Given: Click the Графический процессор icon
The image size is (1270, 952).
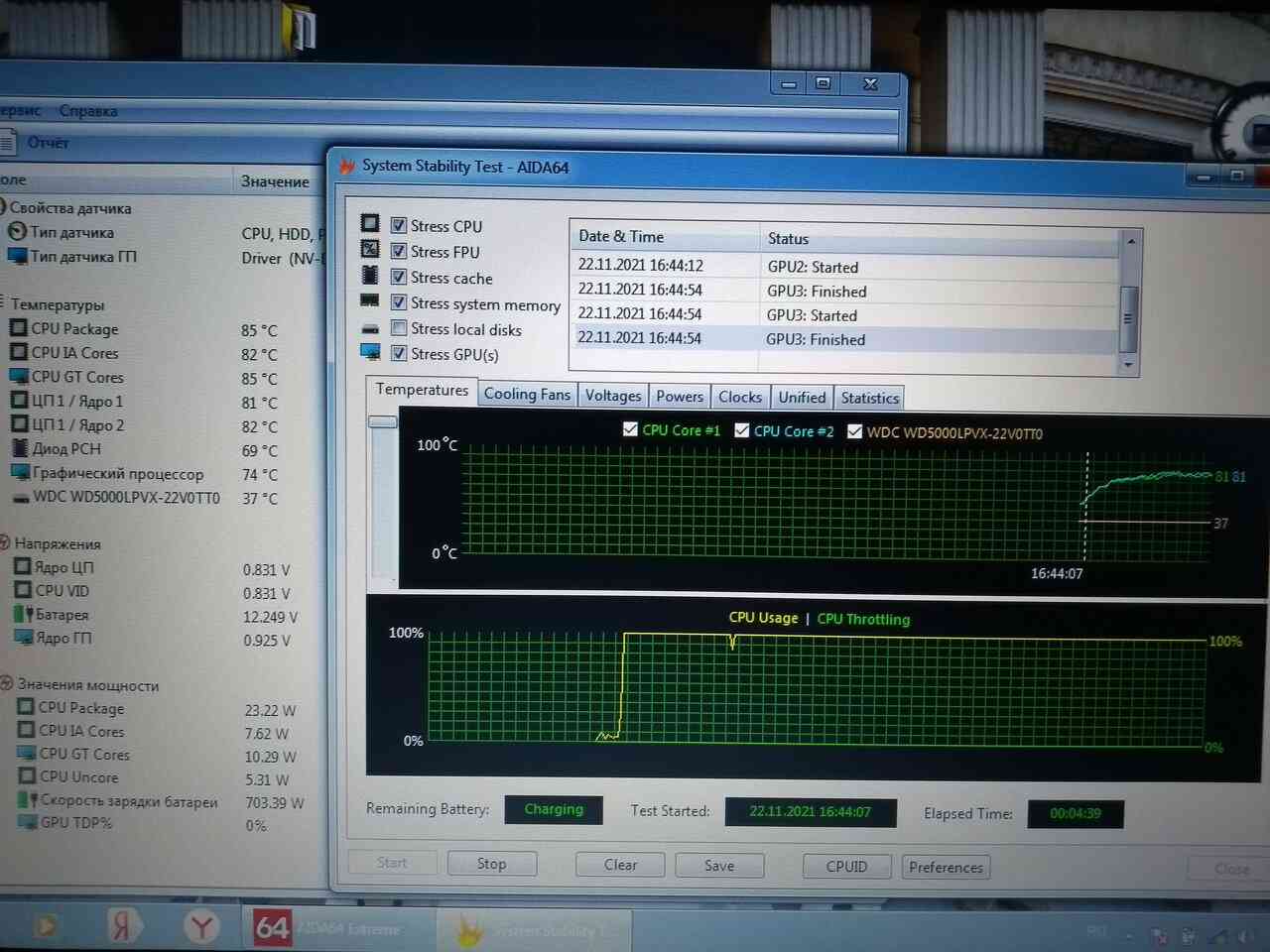Looking at the screenshot, I should pyautogui.click(x=21, y=472).
